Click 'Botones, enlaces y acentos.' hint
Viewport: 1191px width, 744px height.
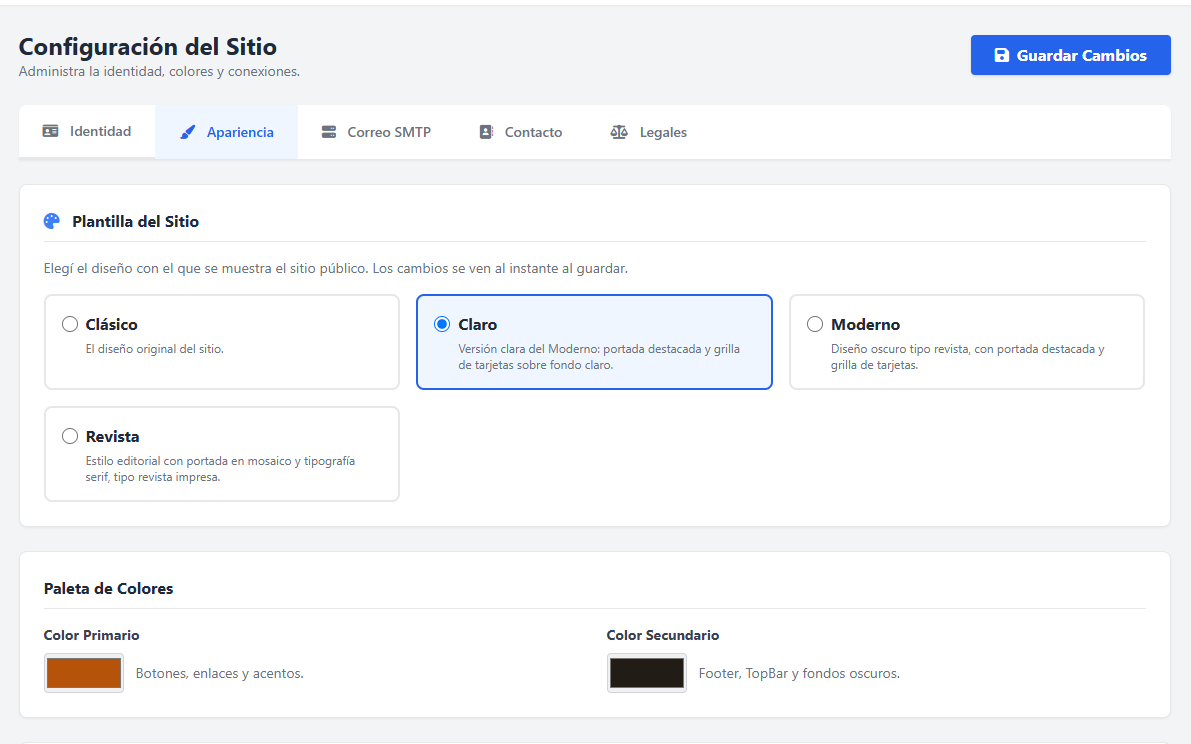(x=220, y=673)
